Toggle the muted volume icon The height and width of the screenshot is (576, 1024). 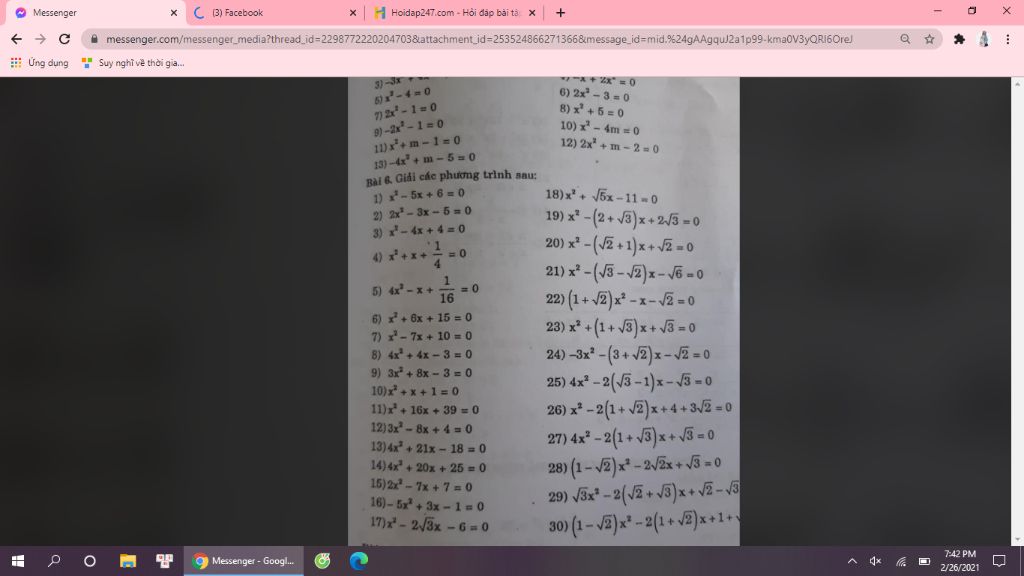pos(876,561)
